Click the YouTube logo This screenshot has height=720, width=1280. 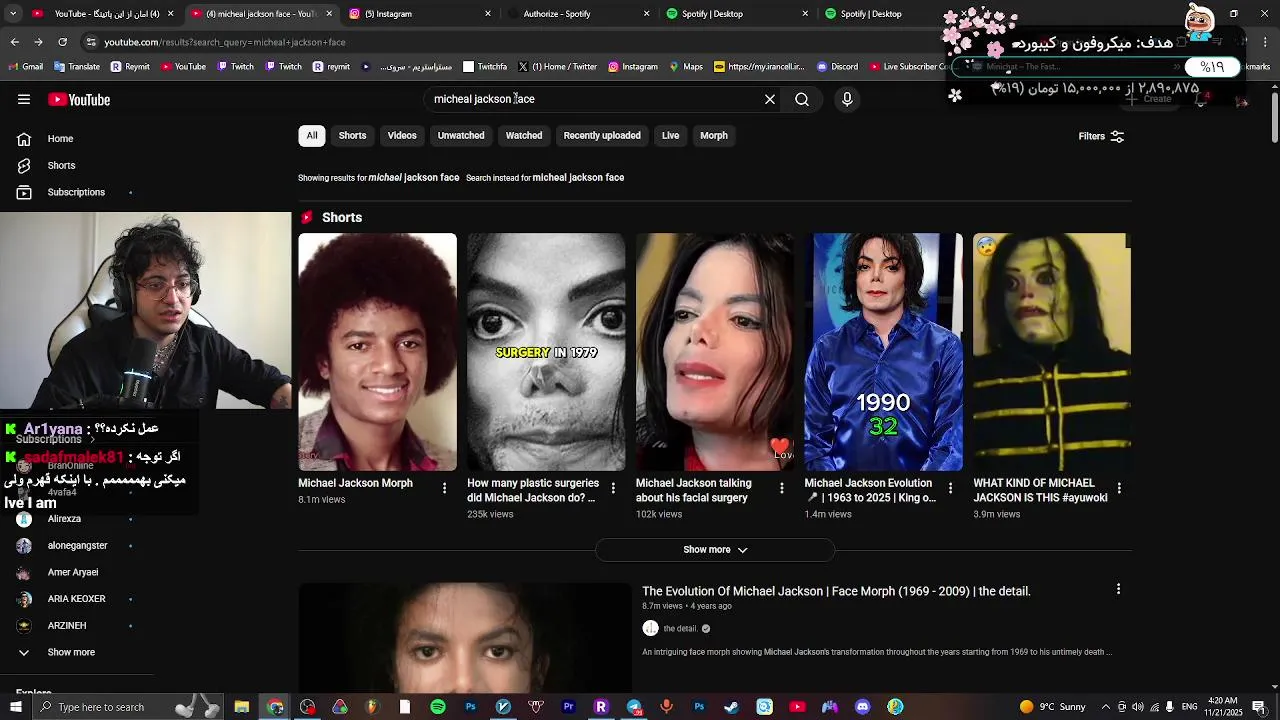[79, 100]
